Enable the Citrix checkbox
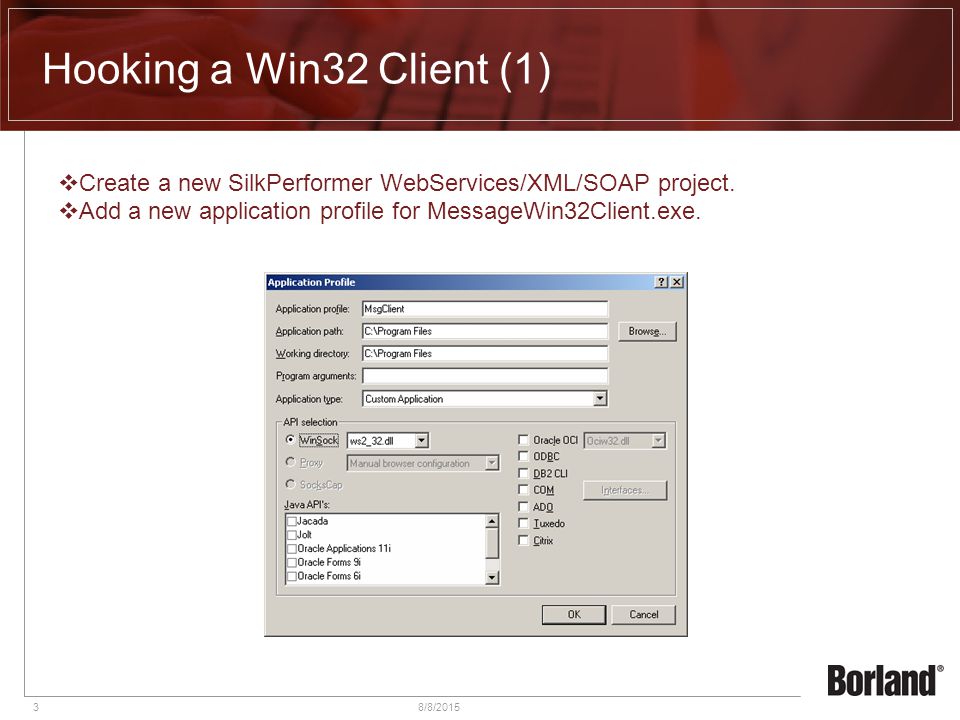The width and height of the screenshot is (960, 720). (523, 540)
